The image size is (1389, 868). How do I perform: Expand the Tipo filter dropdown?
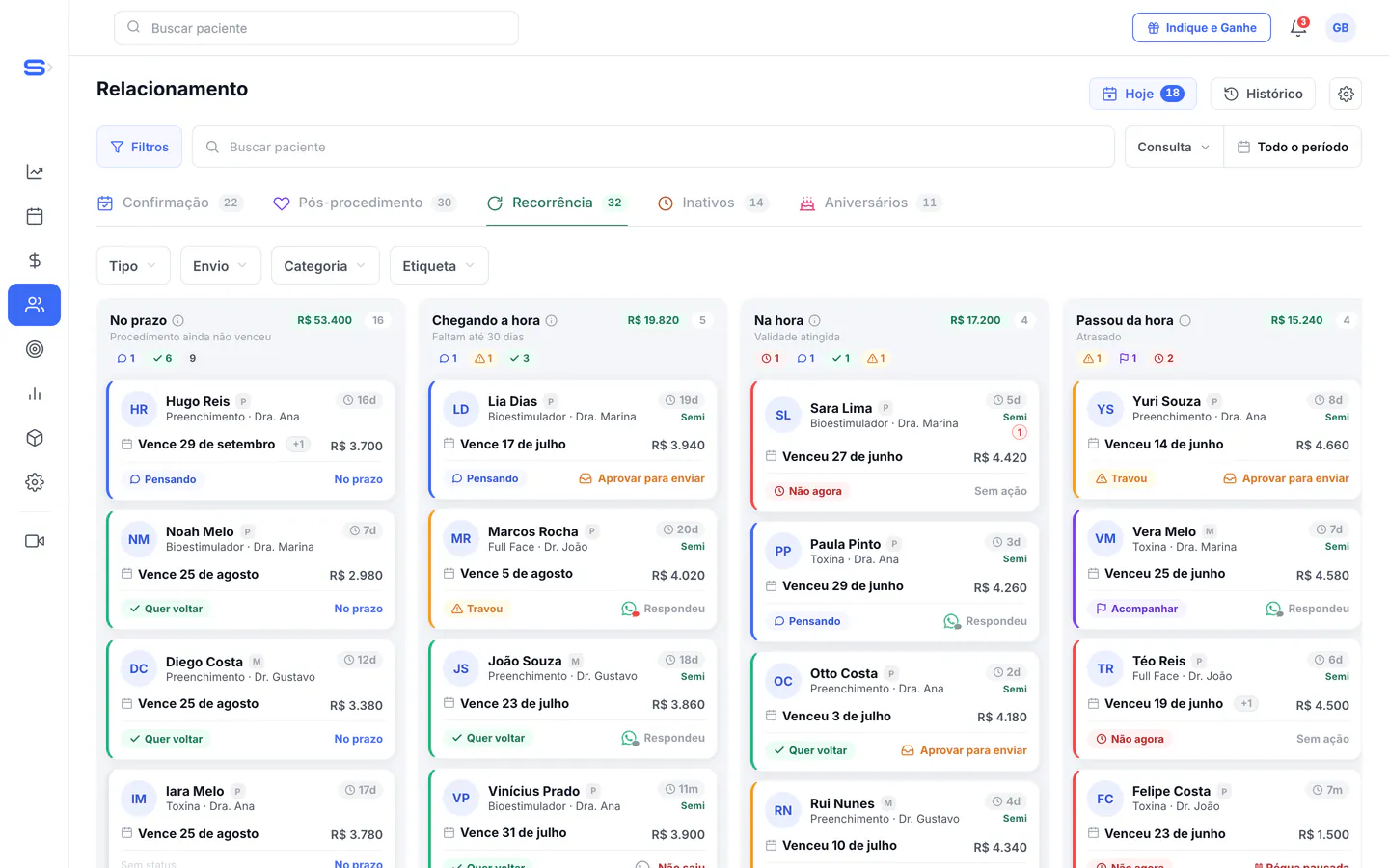pyautogui.click(x=133, y=265)
